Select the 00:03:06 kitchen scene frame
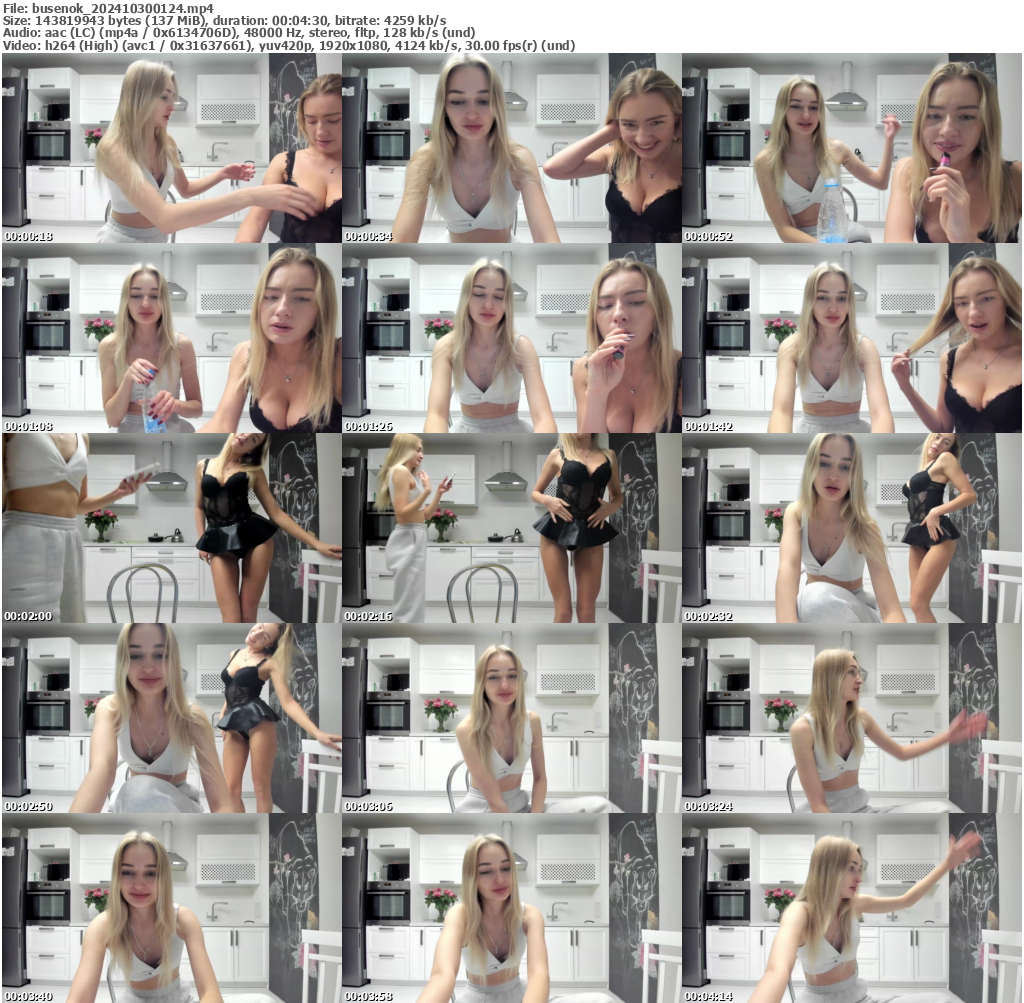Image resolution: width=1024 pixels, height=1003 pixels. (511, 716)
